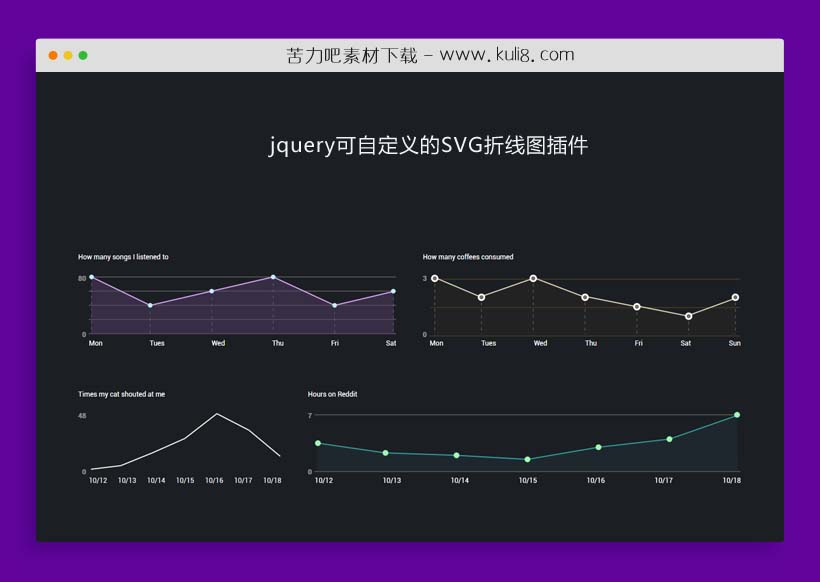Select the 'Times my cat shouted at me' title
The height and width of the screenshot is (582, 820).
(121, 394)
